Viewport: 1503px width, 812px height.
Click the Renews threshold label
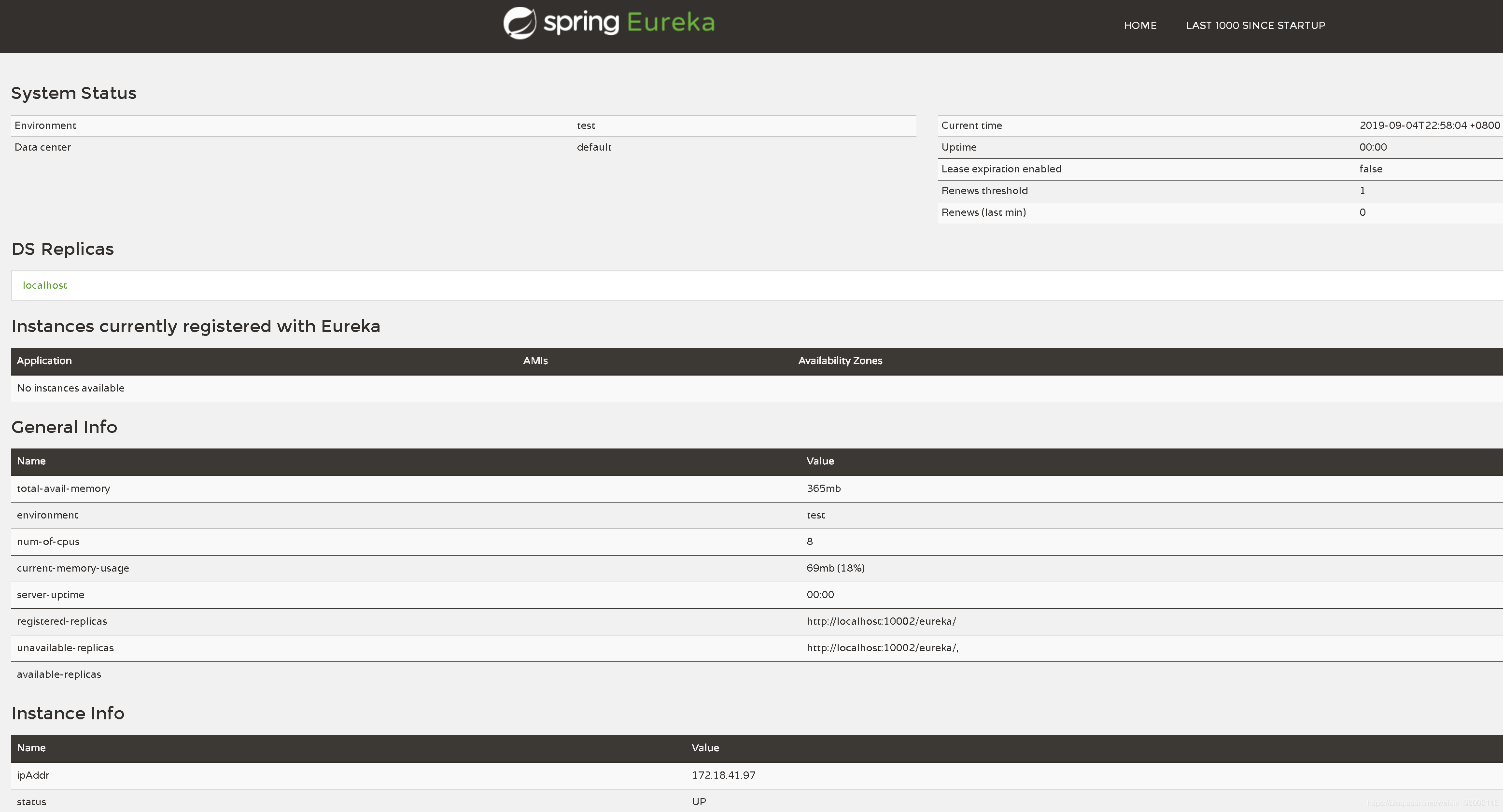click(x=984, y=191)
